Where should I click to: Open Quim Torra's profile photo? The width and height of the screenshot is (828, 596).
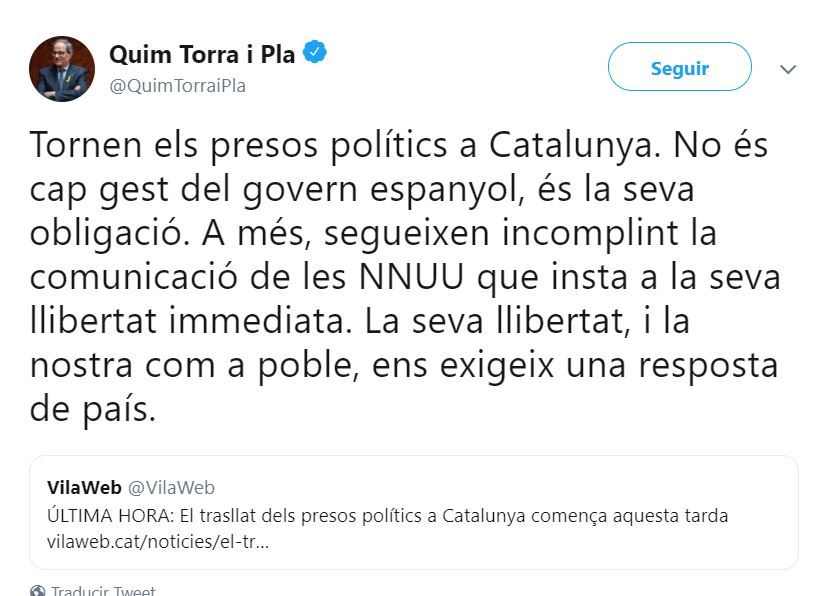click(x=62, y=69)
